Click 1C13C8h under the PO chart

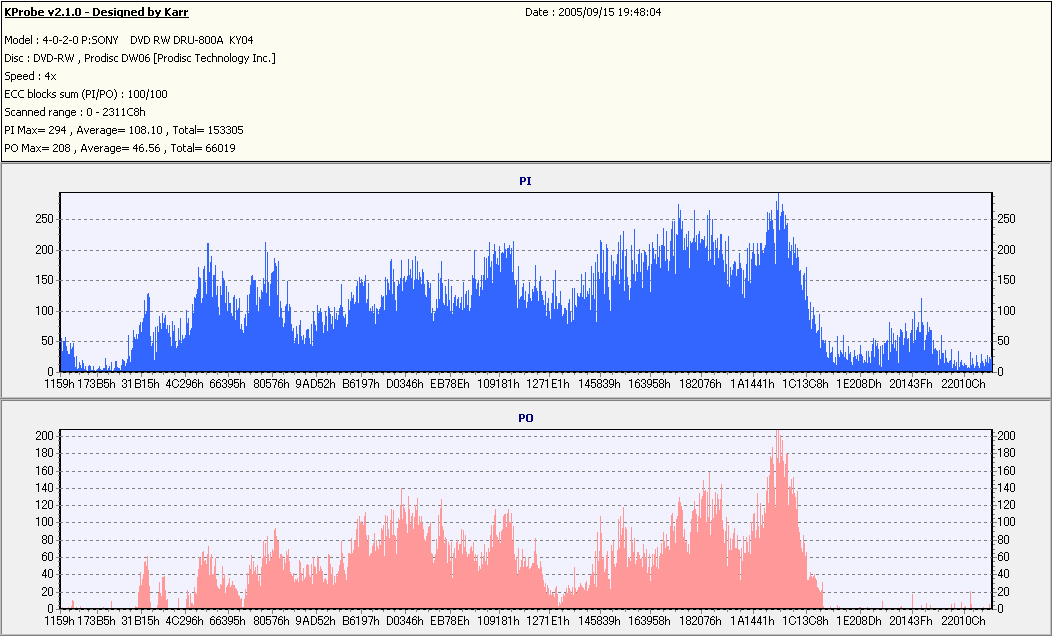coord(805,621)
